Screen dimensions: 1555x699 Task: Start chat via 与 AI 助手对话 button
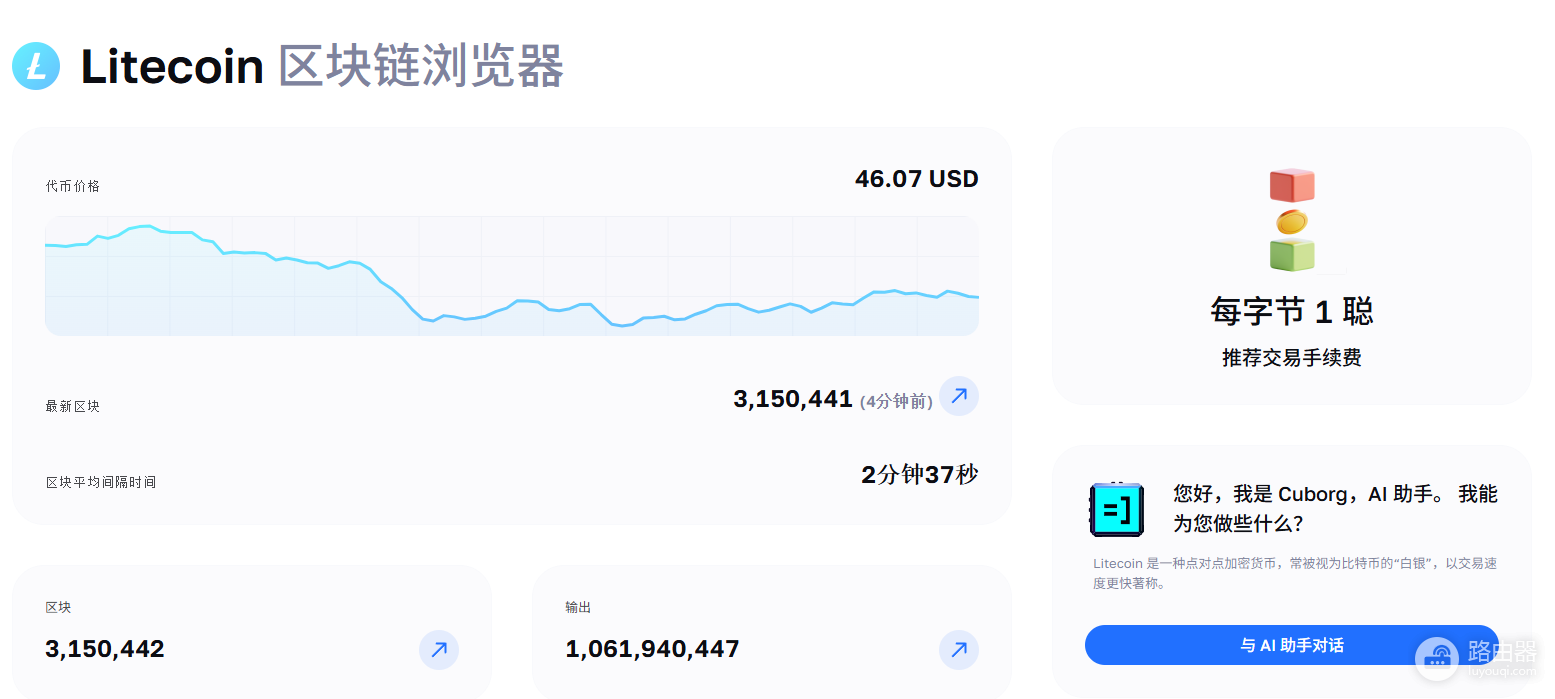(1291, 645)
